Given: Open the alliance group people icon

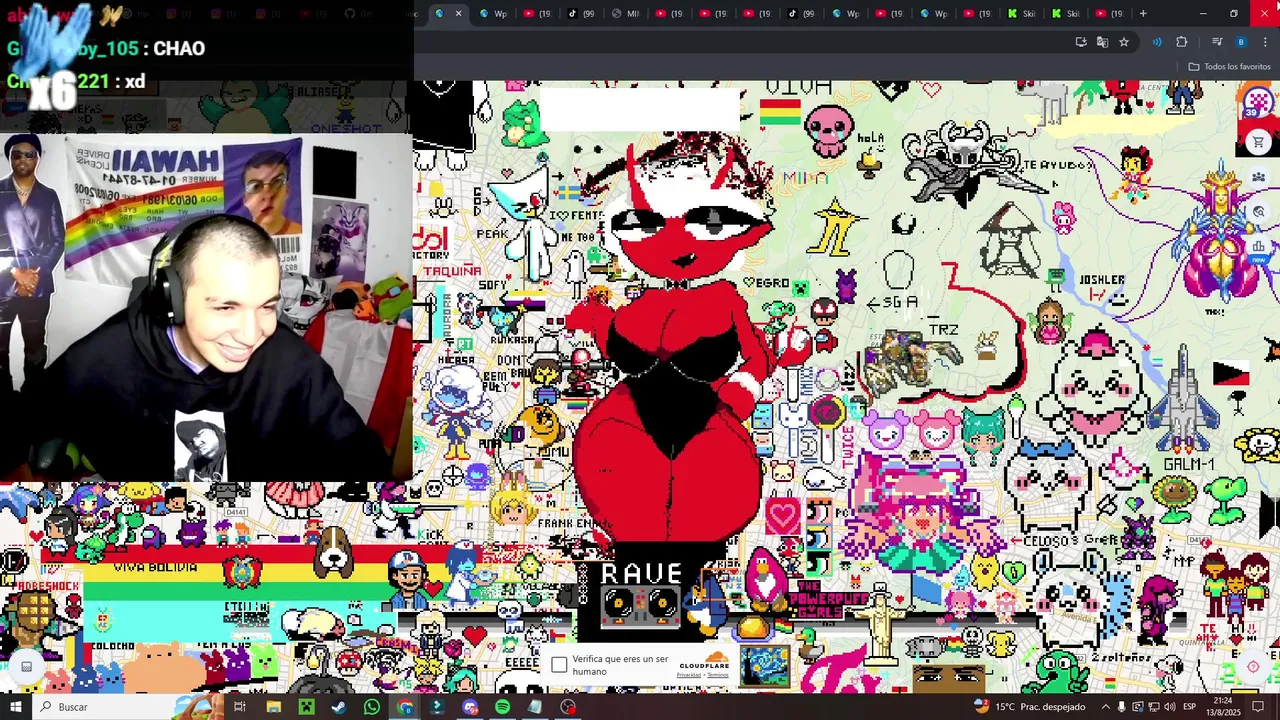Looking at the screenshot, I should [x=1259, y=178].
